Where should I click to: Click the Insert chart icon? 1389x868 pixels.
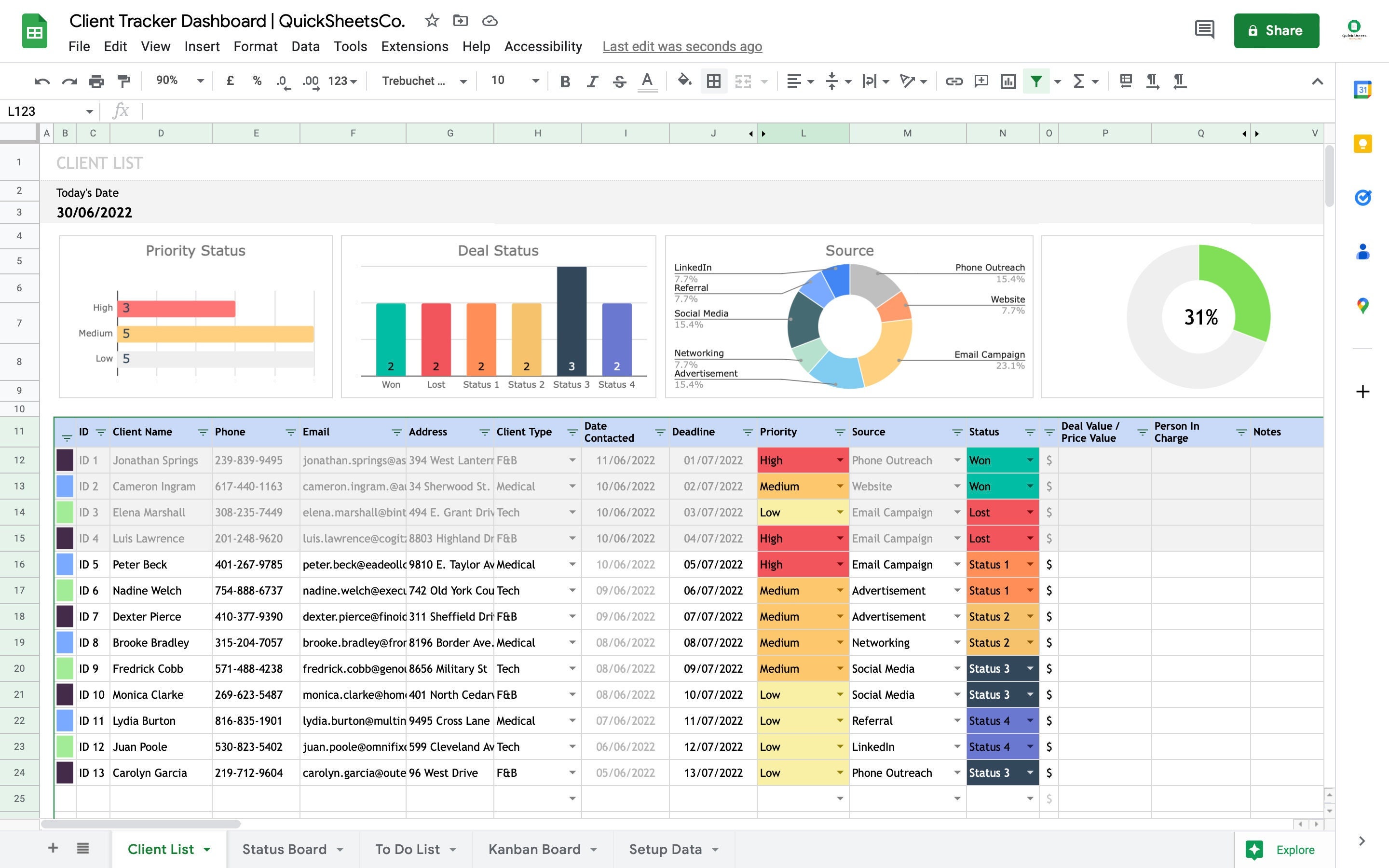click(1008, 81)
